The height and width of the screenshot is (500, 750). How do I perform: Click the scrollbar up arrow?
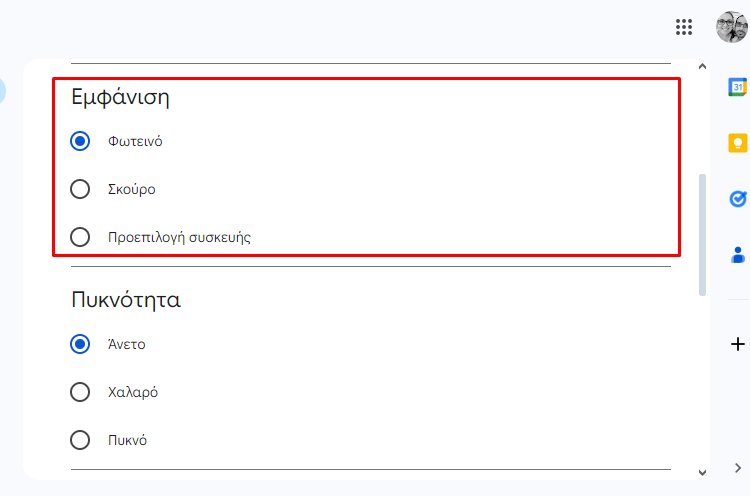point(702,67)
